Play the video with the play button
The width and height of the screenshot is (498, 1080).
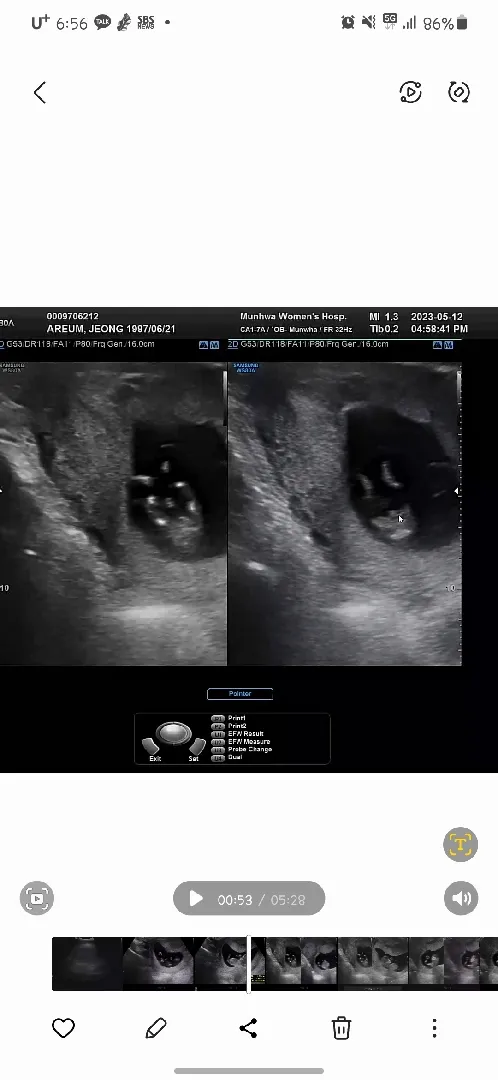pos(196,899)
